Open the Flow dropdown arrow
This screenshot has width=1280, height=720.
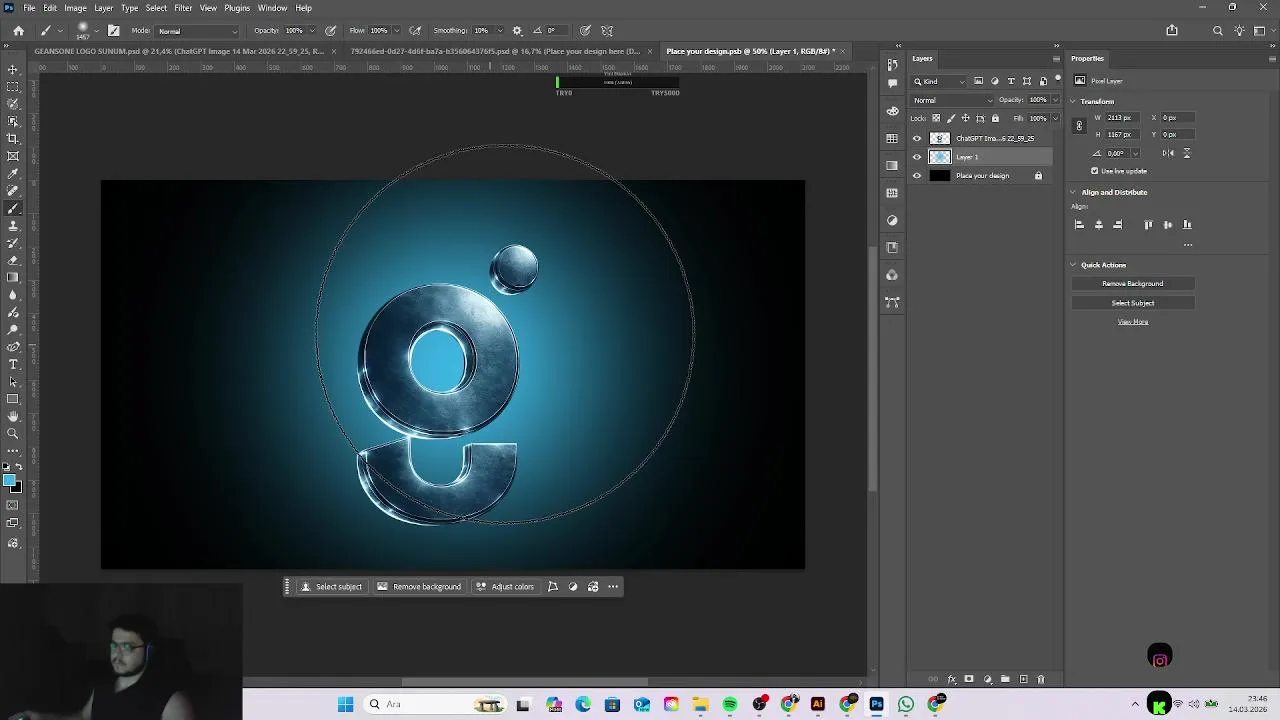pos(396,31)
